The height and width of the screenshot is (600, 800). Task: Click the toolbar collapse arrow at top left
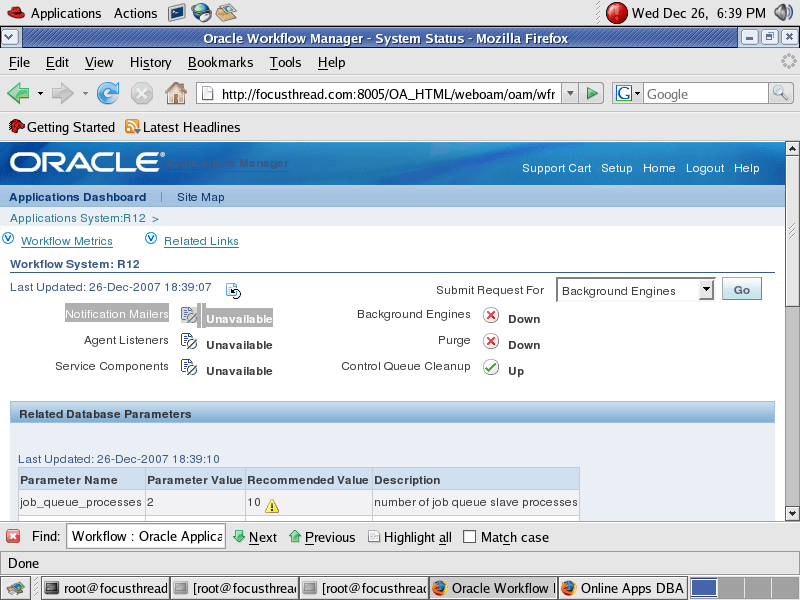10,36
